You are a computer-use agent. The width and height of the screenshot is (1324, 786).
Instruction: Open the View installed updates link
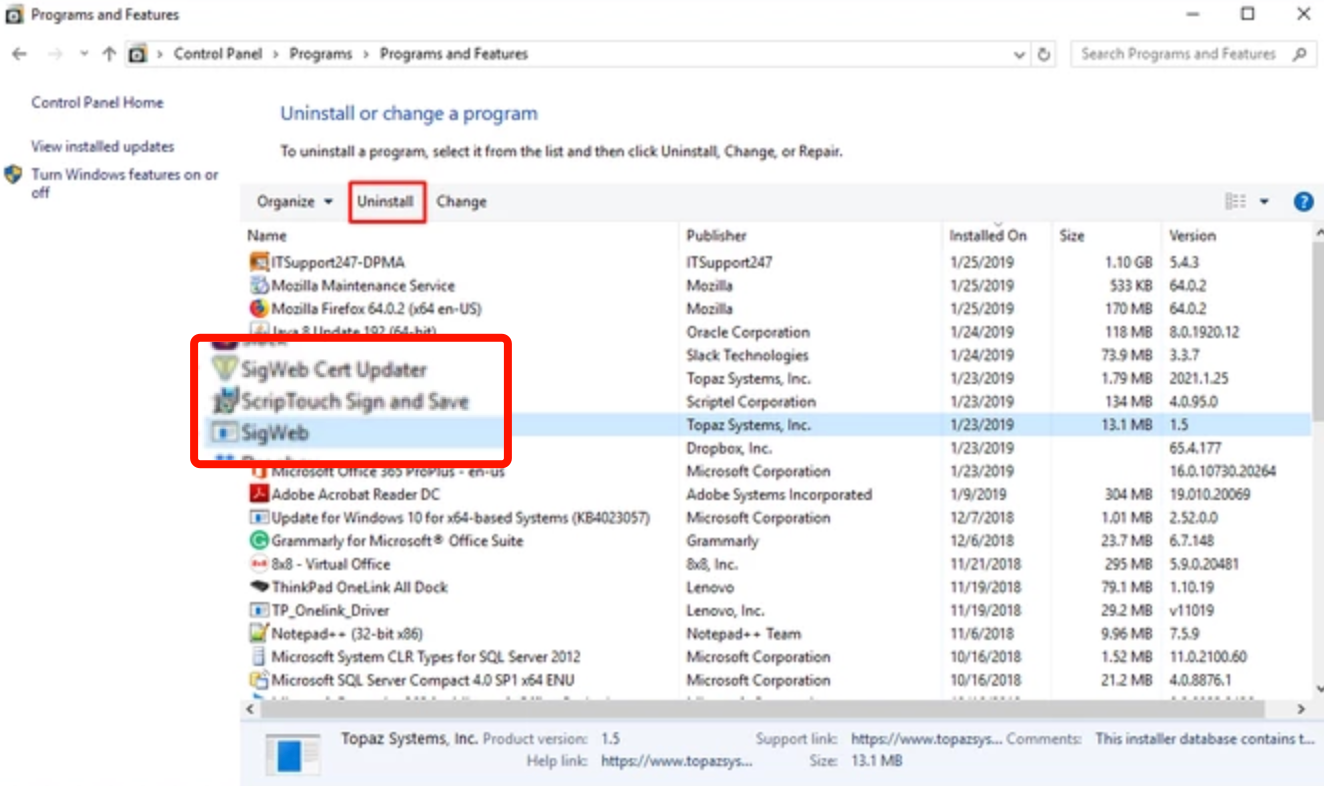(102, 147)
